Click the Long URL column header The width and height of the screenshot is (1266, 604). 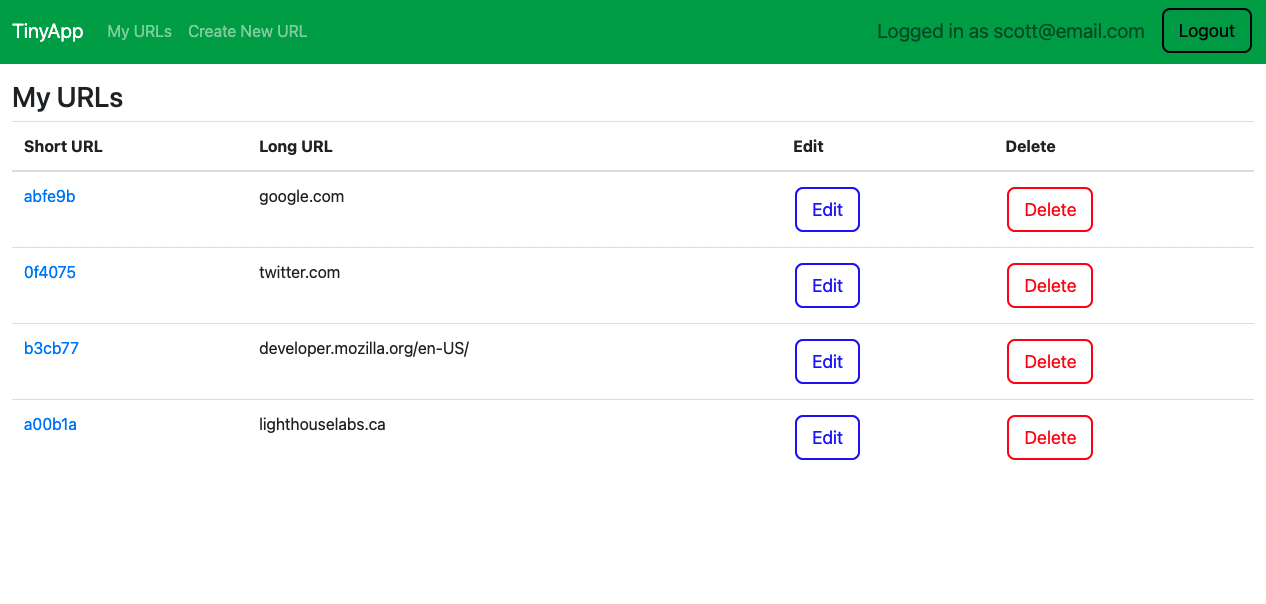pos(295,146)
